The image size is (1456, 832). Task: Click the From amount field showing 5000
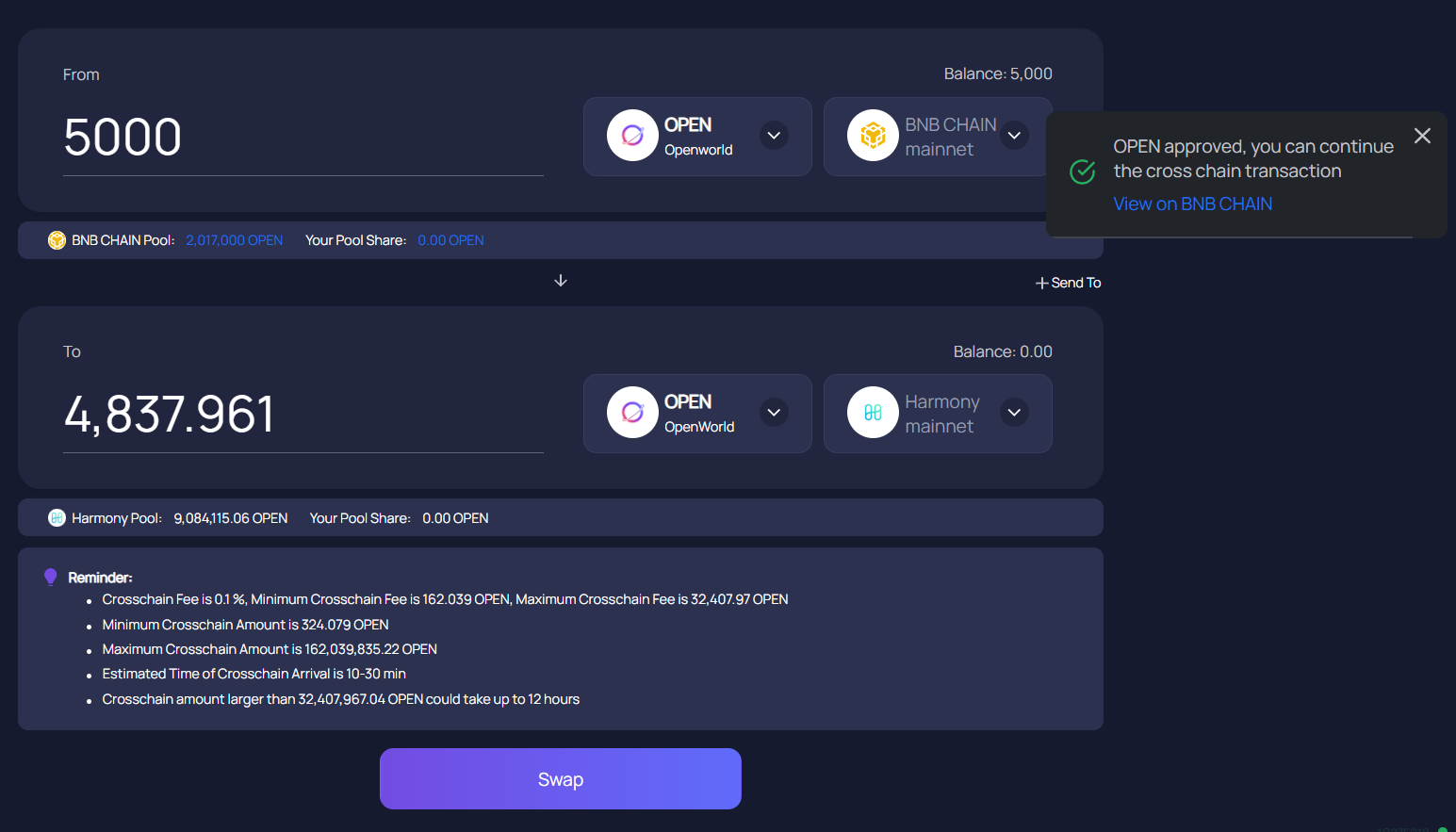click(303, 138)
